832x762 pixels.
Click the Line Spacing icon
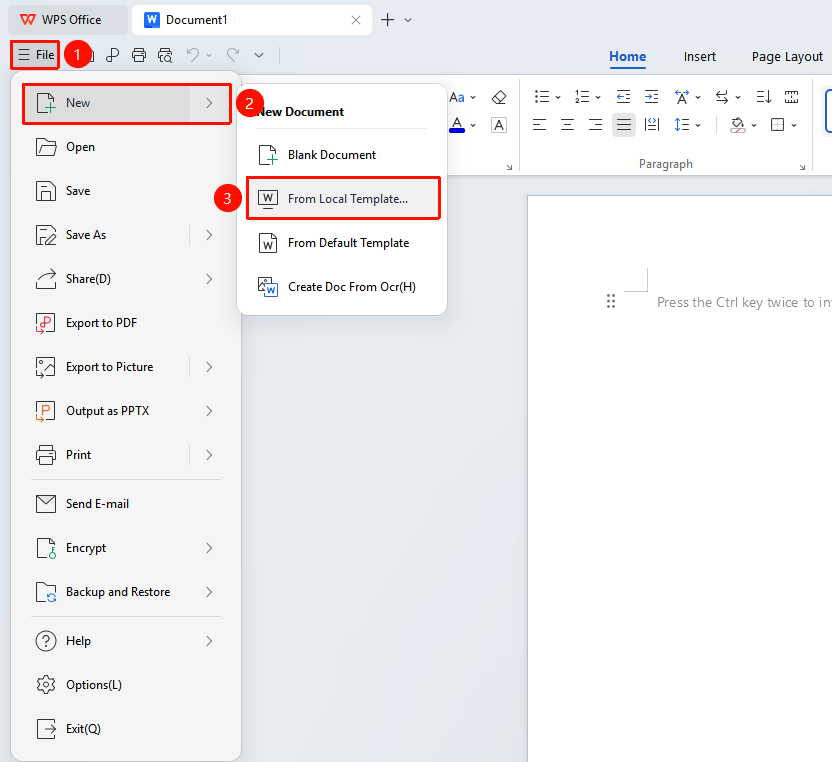(x=682, y=125)
